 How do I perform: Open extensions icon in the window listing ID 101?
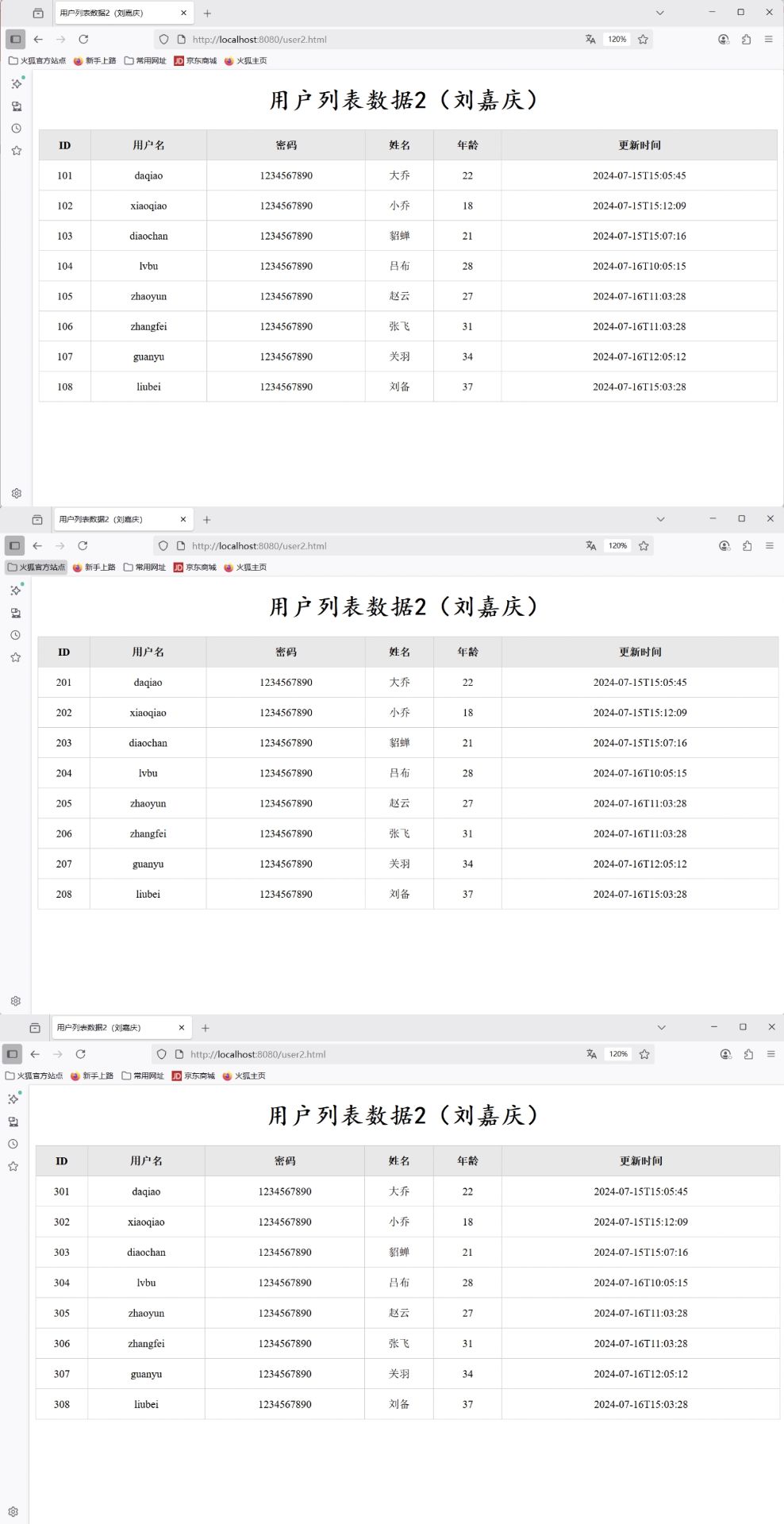746,39
